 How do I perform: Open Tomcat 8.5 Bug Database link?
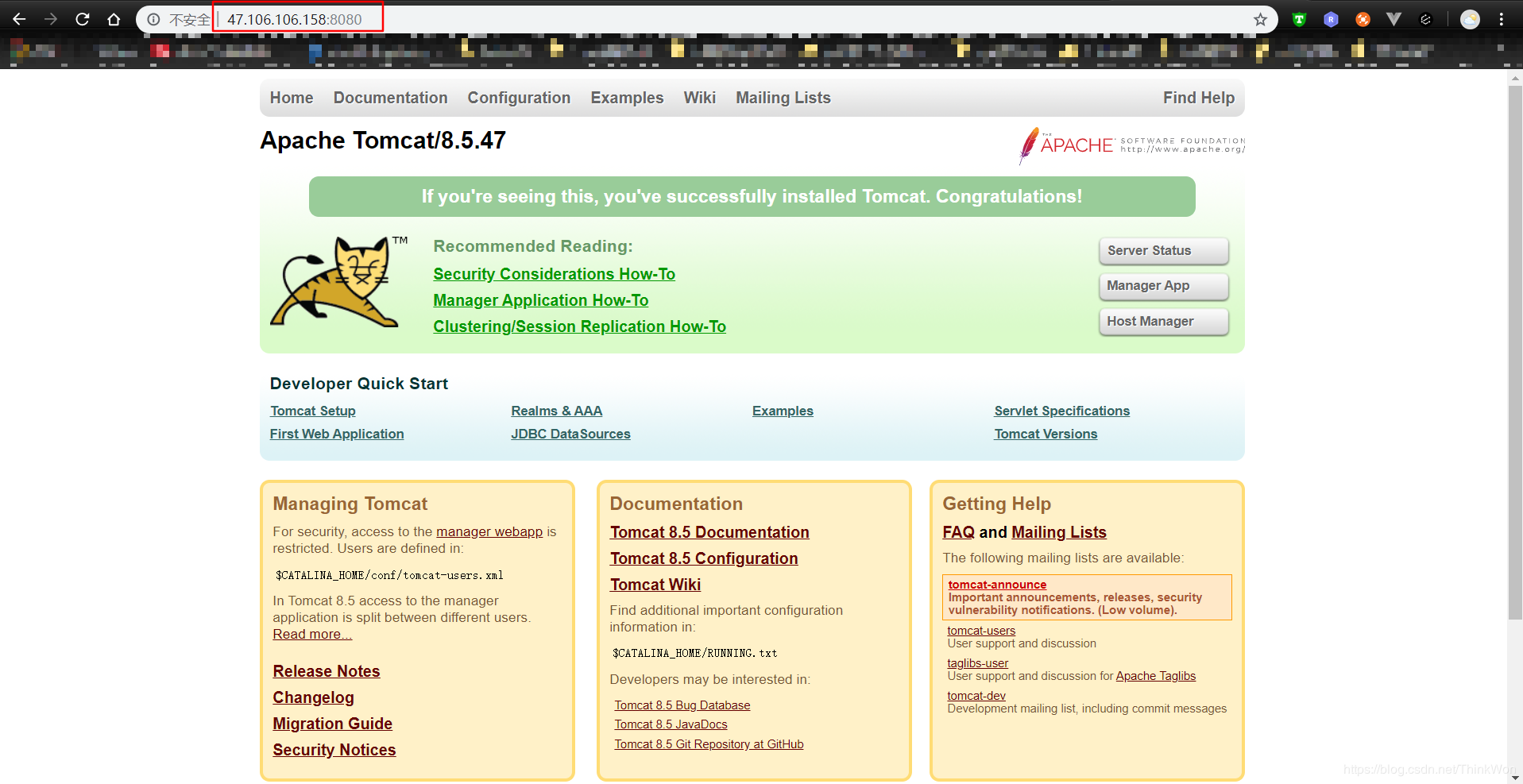(682, 705)
